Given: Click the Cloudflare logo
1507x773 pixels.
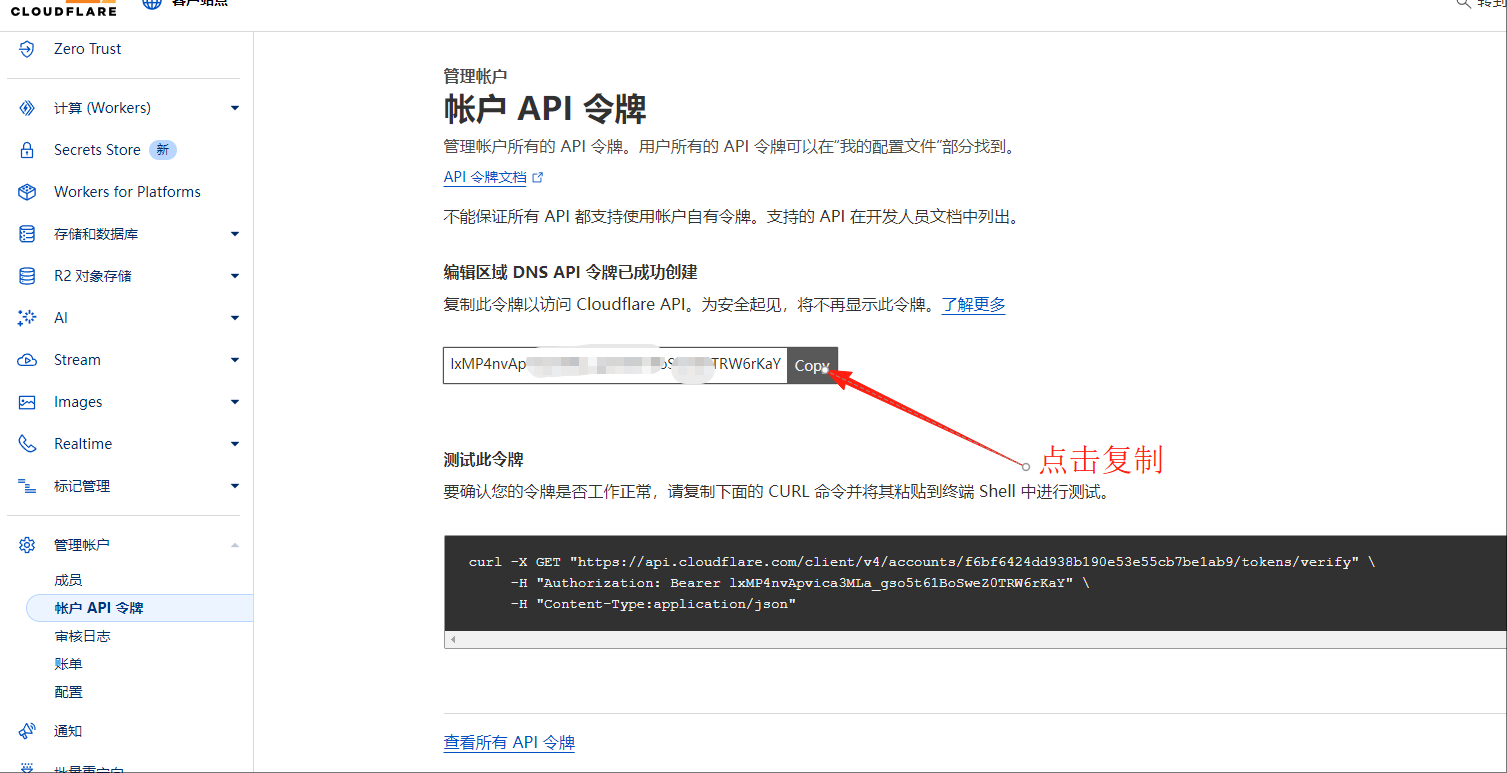Looking at the screenshot, I should tap(63, 8).
